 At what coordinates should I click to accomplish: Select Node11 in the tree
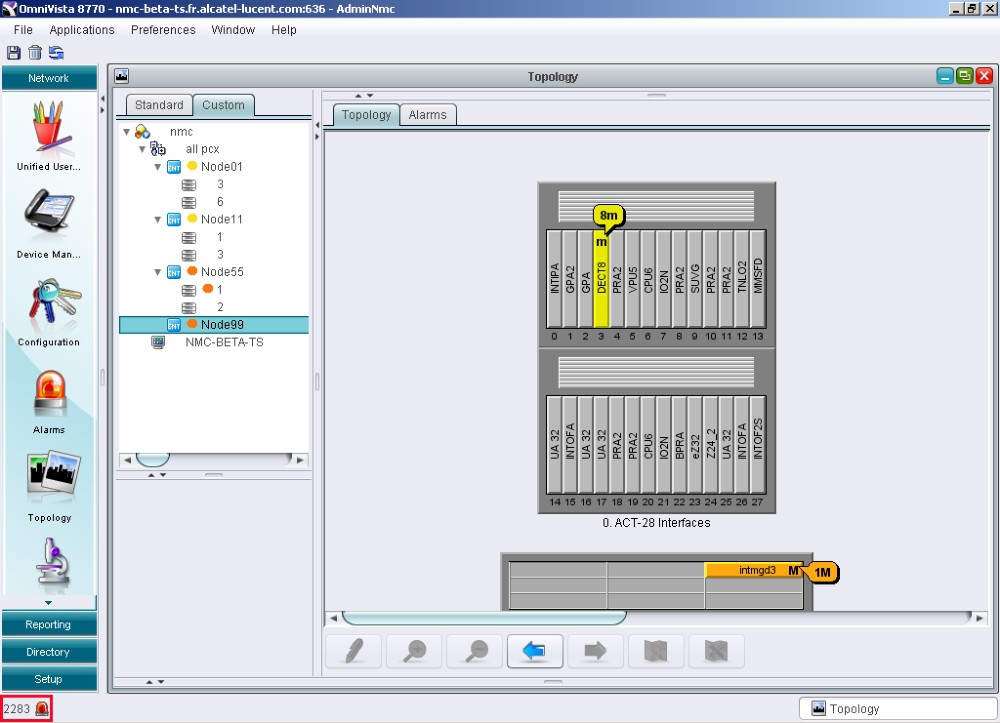click(x=221, y=219)
